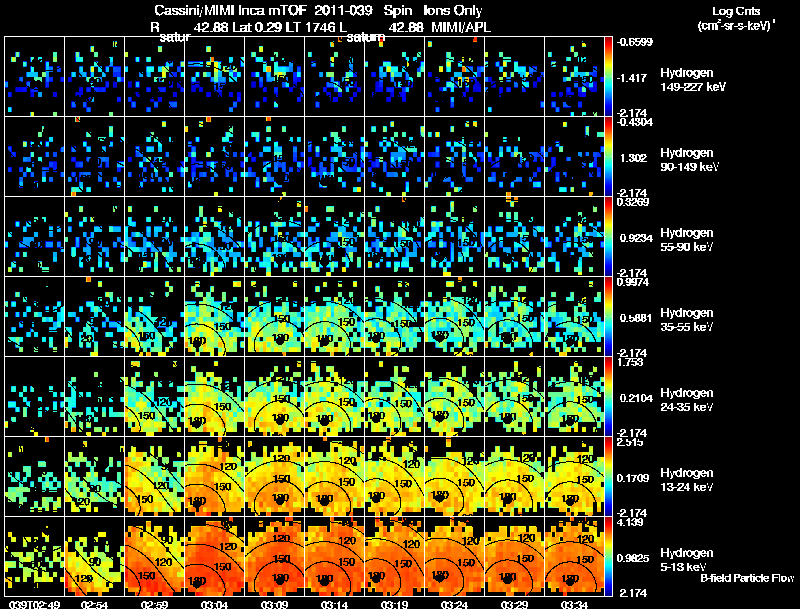Click the 'MIMI/APL' header text
The width and height of the screenshot is (800, 609).
tap(461, 27)
